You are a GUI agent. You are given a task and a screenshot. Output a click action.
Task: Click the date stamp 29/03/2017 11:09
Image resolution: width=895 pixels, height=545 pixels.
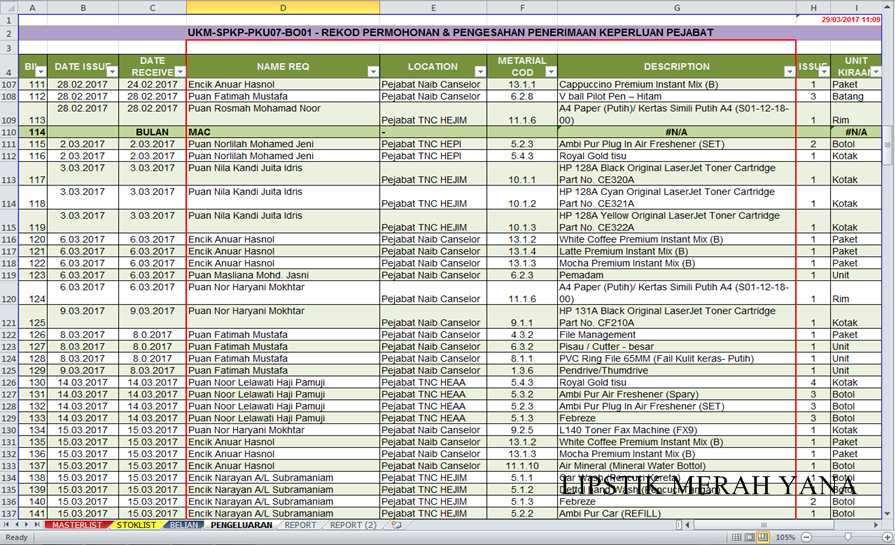[x=850, y=19]
